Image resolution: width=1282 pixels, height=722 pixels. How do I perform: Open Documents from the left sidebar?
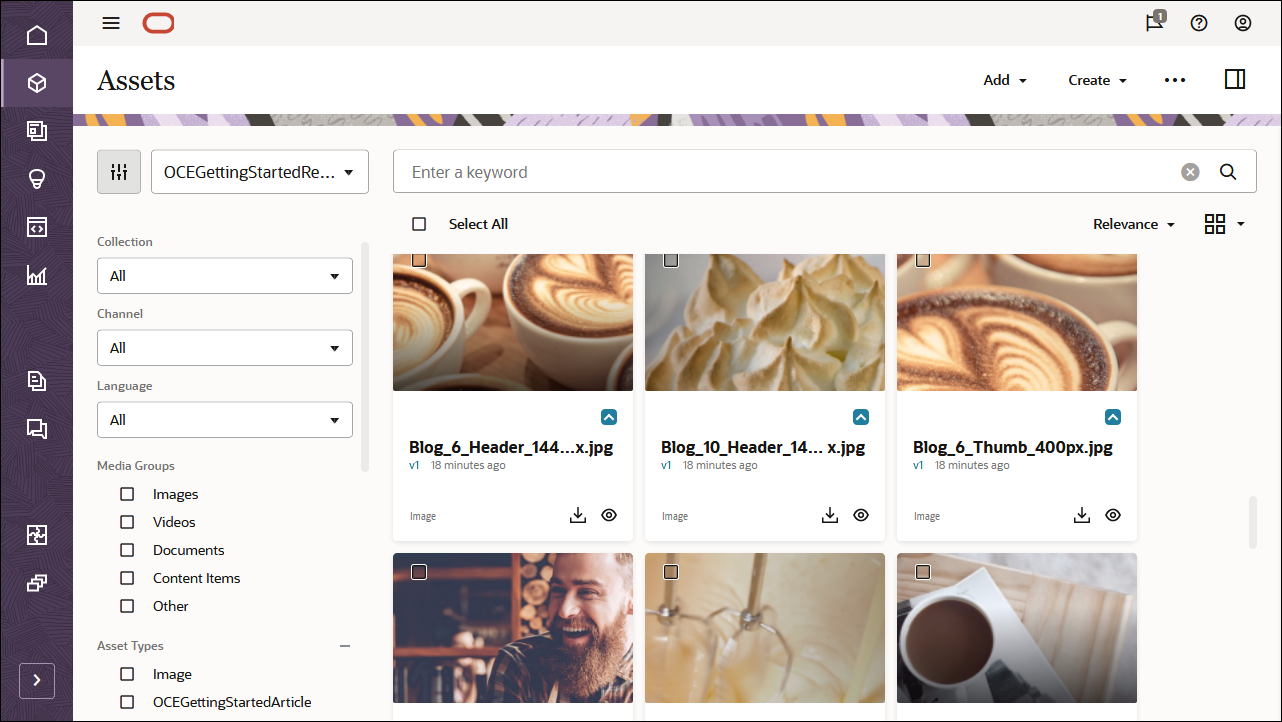click(37, 380)
